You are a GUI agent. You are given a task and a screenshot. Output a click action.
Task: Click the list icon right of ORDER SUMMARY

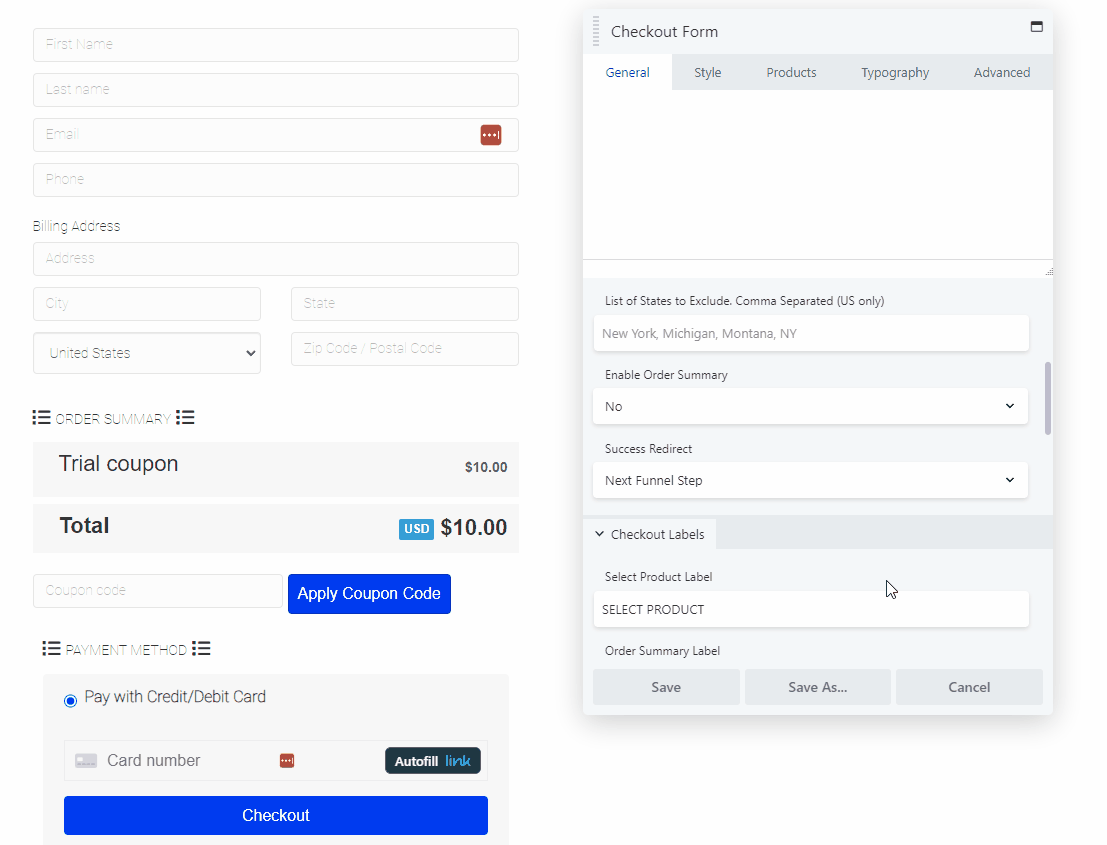point(185,417)
